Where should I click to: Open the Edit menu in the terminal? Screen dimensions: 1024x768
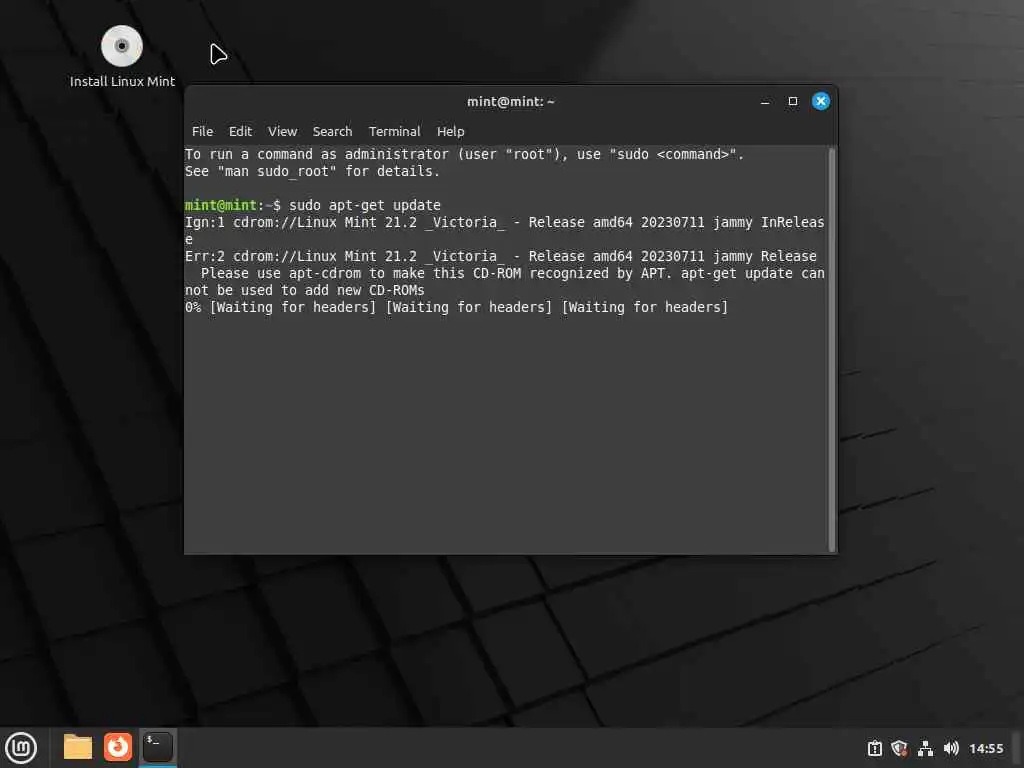(240, 131)
